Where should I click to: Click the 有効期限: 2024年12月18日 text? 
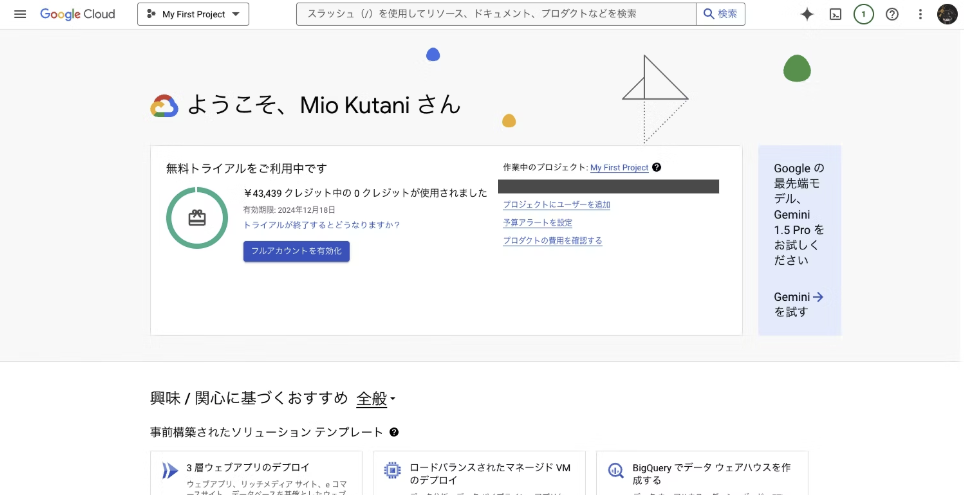click(289, 210)
